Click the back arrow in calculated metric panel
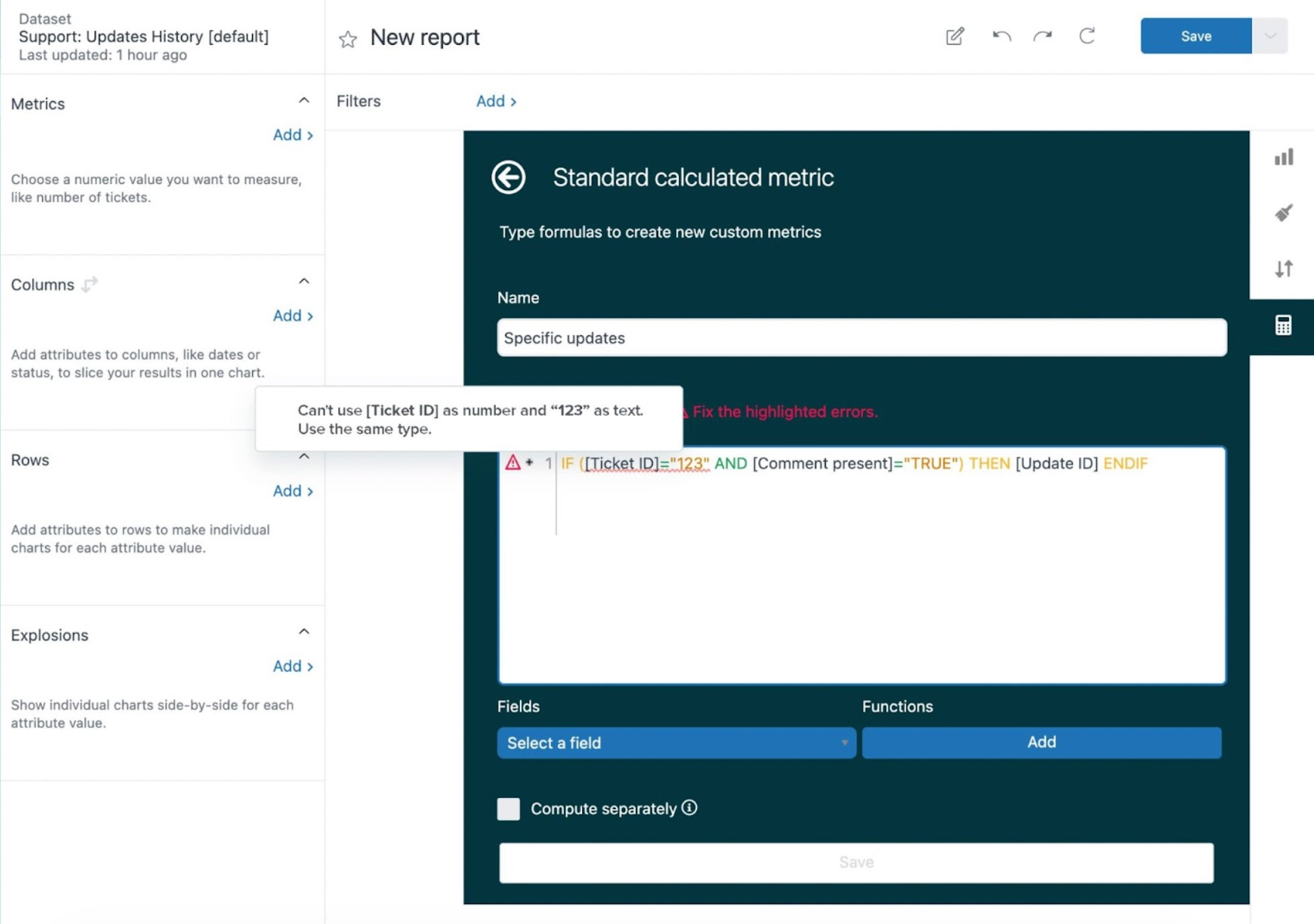The width and height of the screenshot is (1314, 924). pos(508,178)
